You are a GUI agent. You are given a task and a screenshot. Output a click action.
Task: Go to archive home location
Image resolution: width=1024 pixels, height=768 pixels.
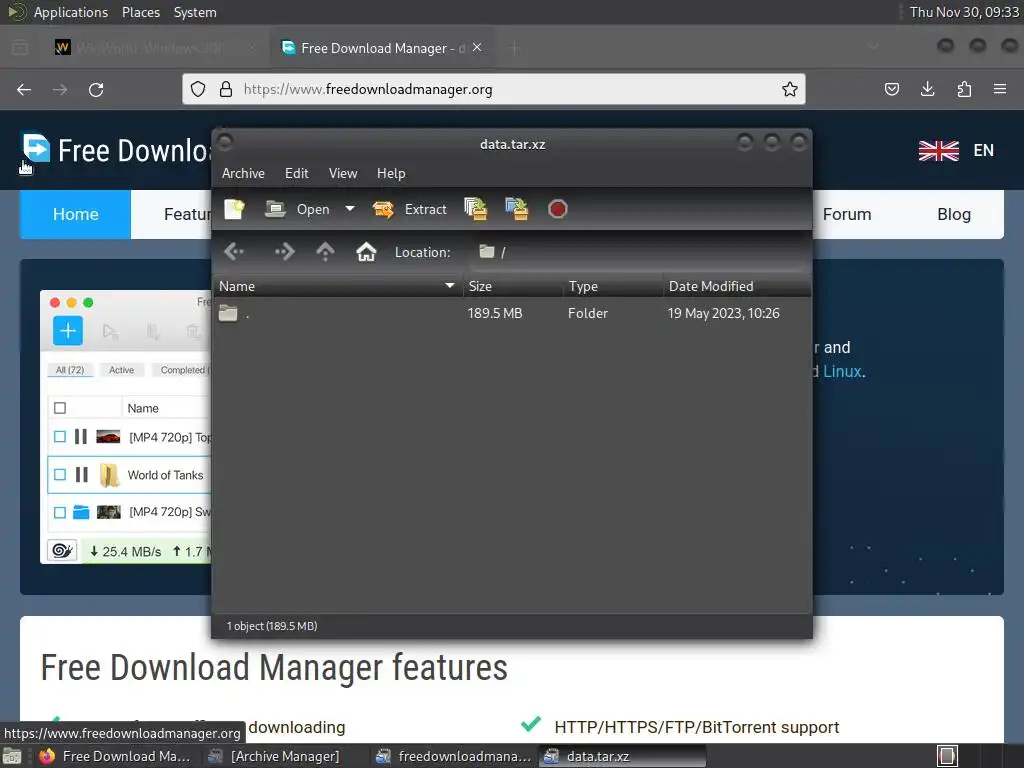(366, 252)
